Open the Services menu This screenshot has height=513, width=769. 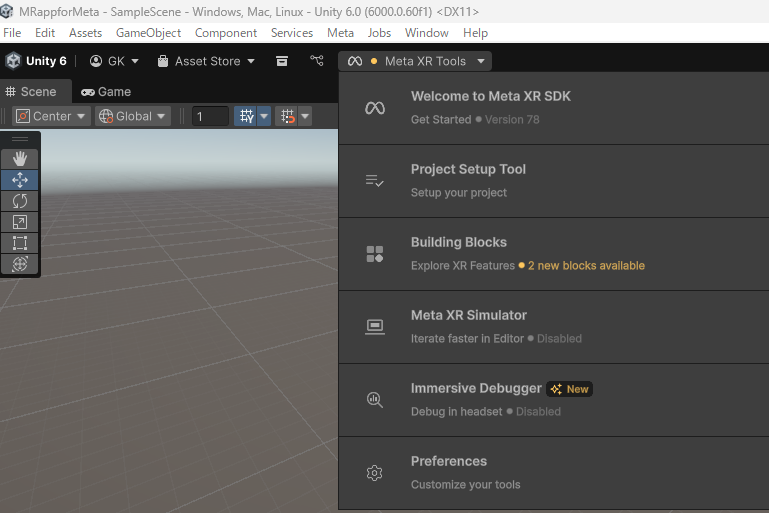click(292, 33)
